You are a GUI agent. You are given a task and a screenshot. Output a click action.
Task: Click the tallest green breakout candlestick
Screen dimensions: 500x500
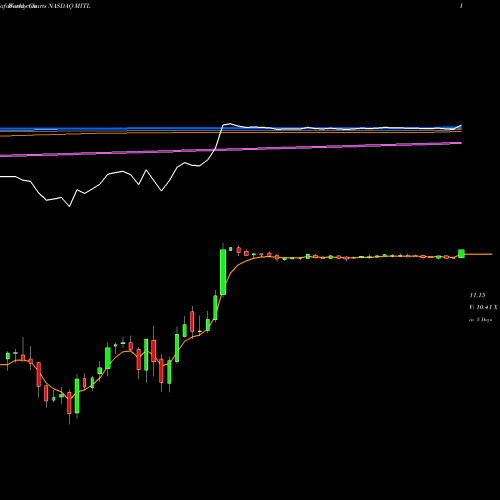223,272
